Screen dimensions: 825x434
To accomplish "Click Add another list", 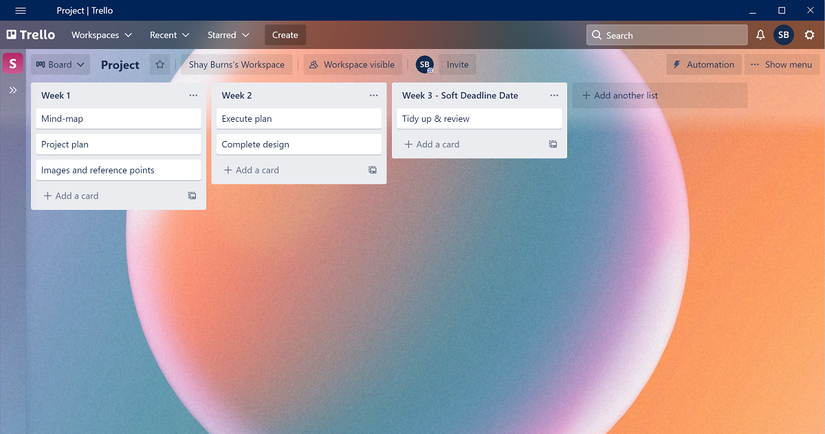I will tap(660, 95).
